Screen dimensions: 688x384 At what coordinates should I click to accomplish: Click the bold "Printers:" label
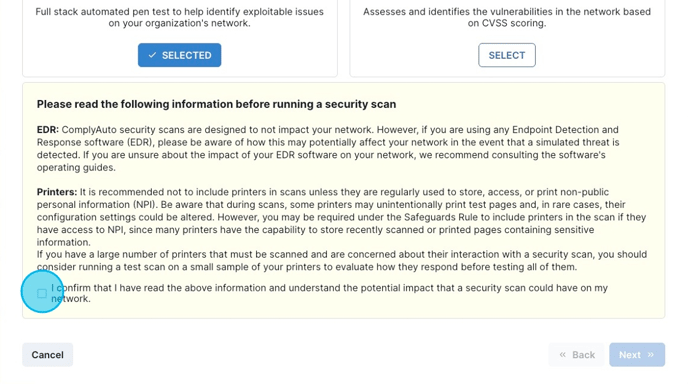[57, 192]
